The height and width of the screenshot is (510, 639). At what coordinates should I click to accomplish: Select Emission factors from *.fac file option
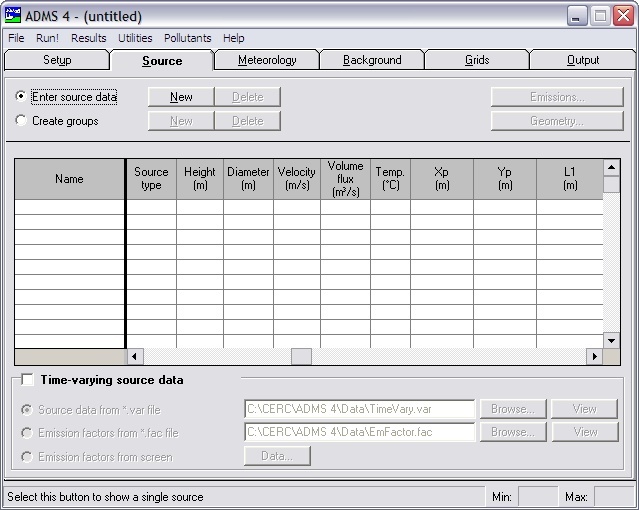point(27,433)
